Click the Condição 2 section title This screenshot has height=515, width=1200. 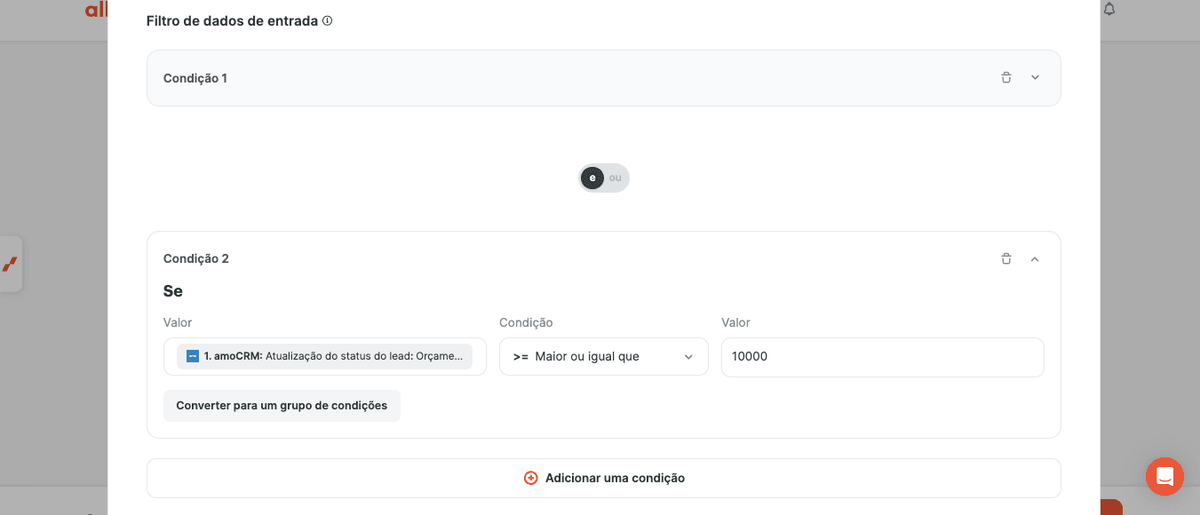(196, 259)
